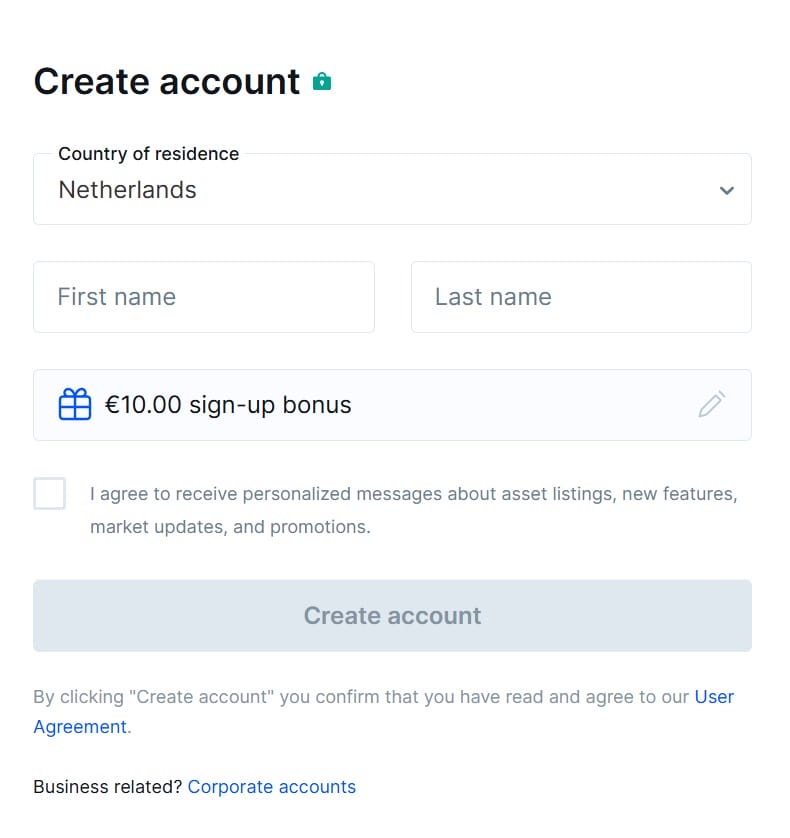The image size is (790, 838).
Task: Focus the First name field
Action: (x=204, y=297)
